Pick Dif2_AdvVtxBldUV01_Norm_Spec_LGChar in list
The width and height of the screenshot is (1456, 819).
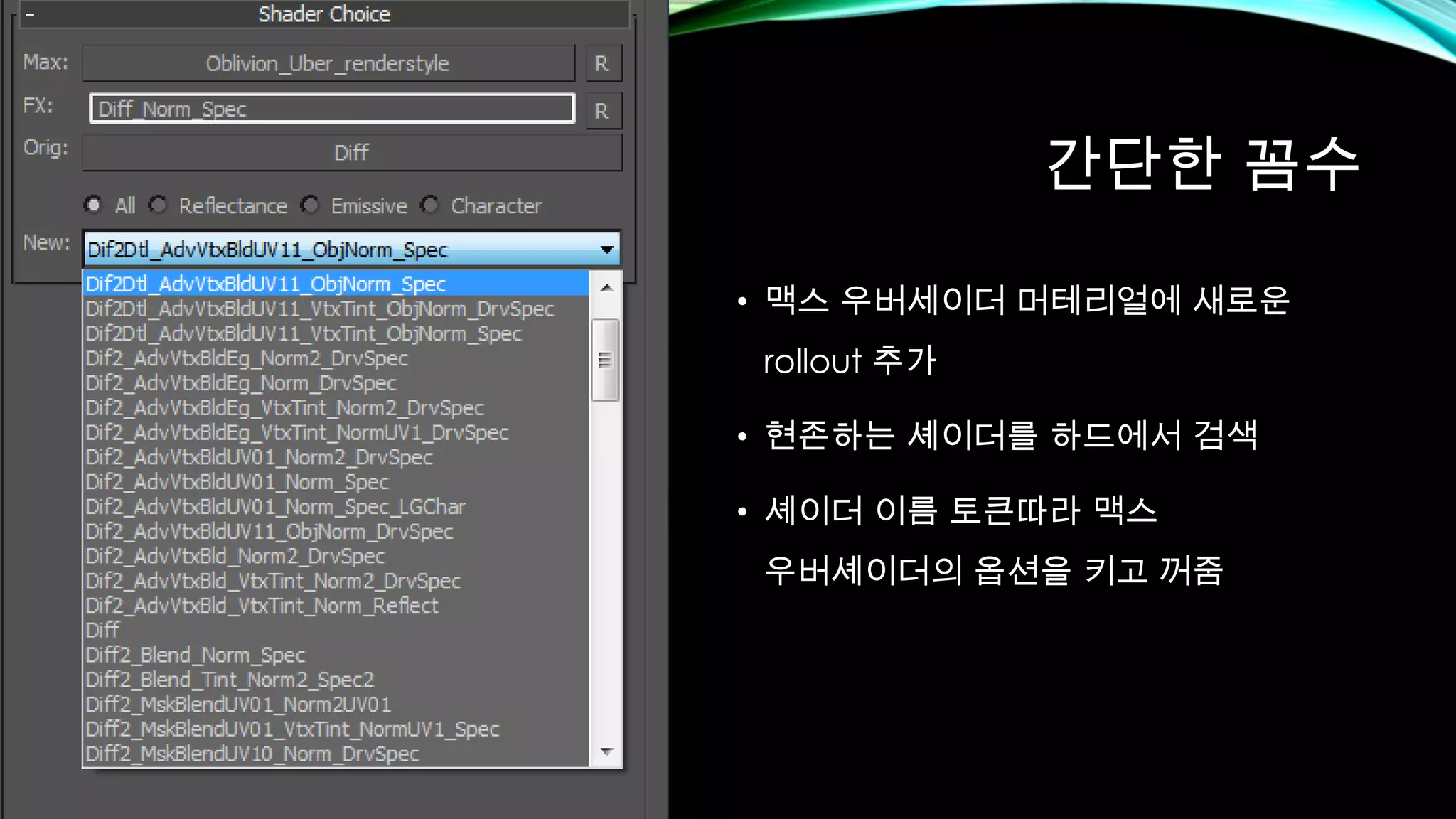point(276,507)
